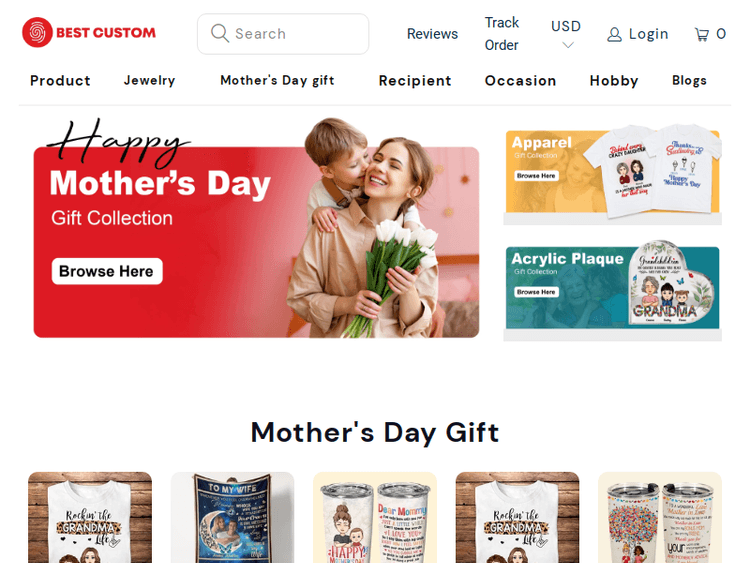Expand the Occasion menu
The height and width of the screenshot is (563, 750).
pos(520,80)
